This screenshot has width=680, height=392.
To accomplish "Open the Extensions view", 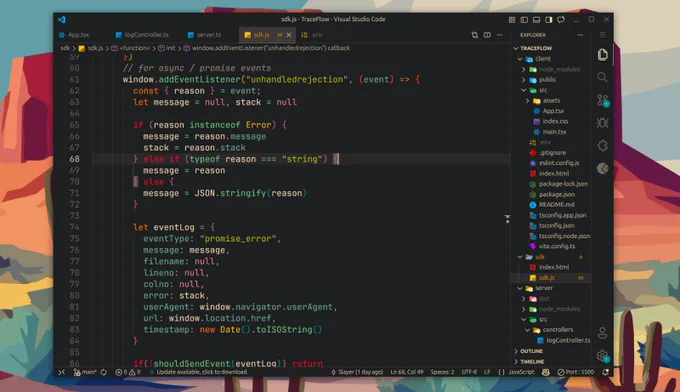I will pos(602,146).
